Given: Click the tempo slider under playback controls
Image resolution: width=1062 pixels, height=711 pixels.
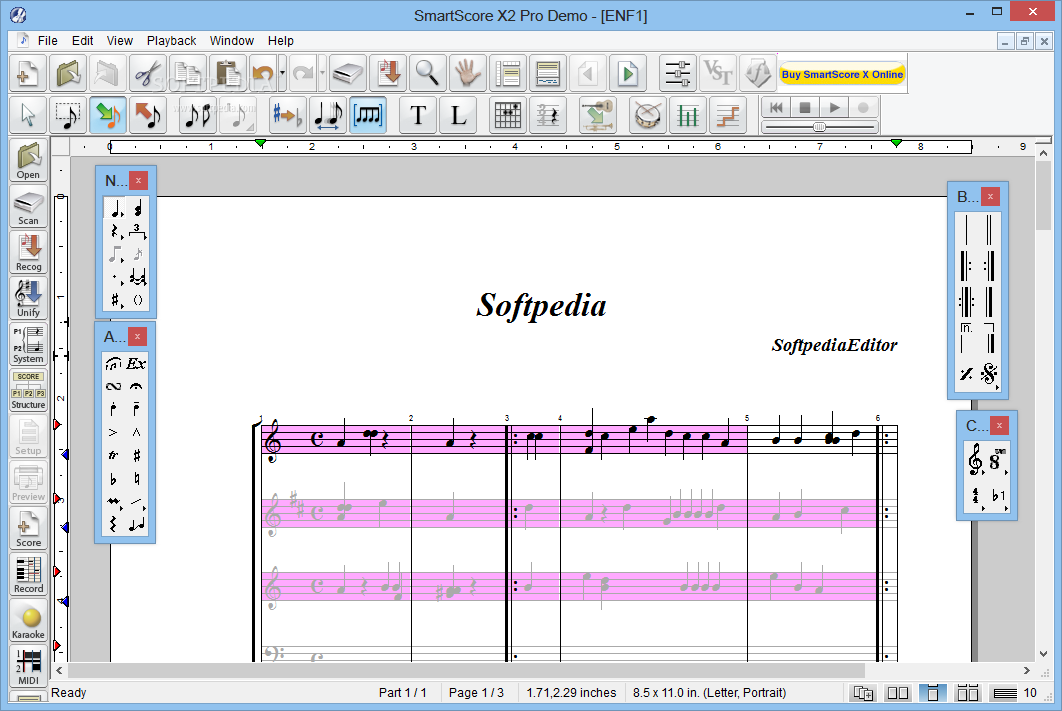Looking at the screenshot, I should (820, 127).
